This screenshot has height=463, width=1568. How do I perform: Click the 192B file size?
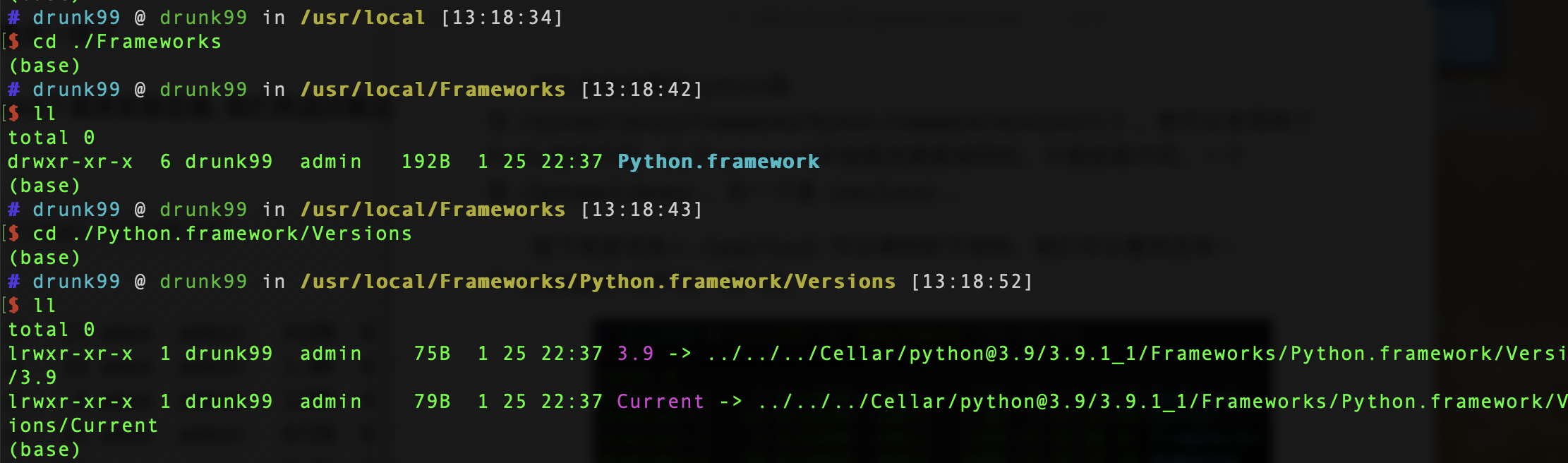tap(426, 162)
